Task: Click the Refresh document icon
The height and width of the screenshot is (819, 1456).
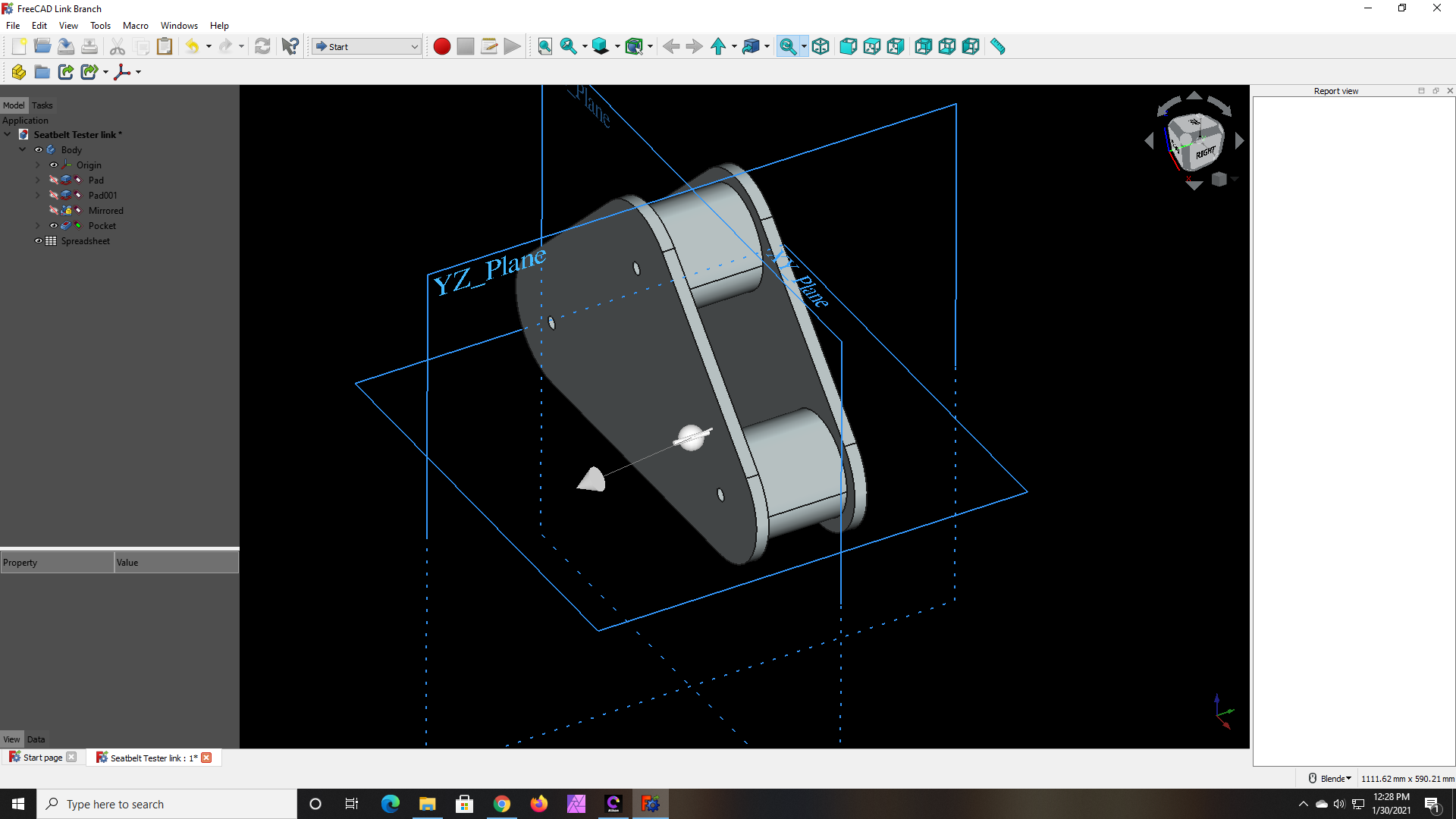Action: click(262, 46)
